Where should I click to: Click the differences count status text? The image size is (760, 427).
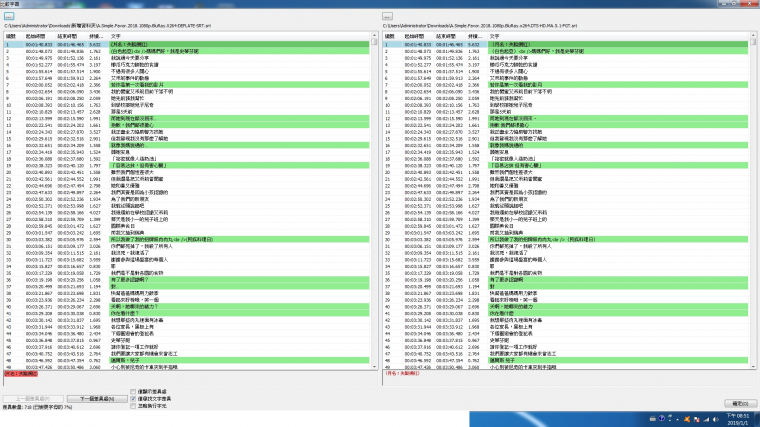pyautogui.click(x=37, y=407)
